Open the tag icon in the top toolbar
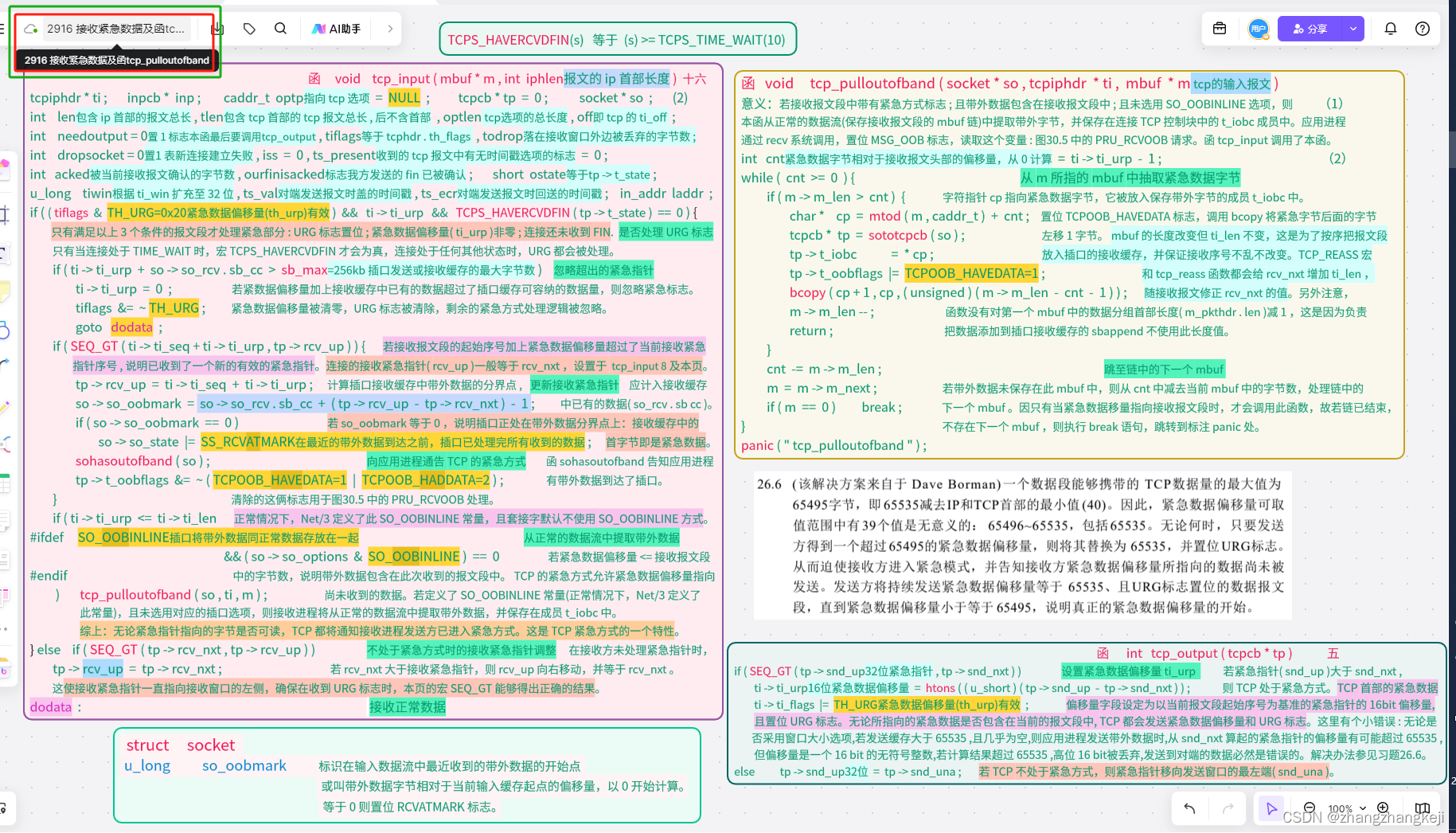This screenshot has height=833, width=1456. tap(249, 29)
